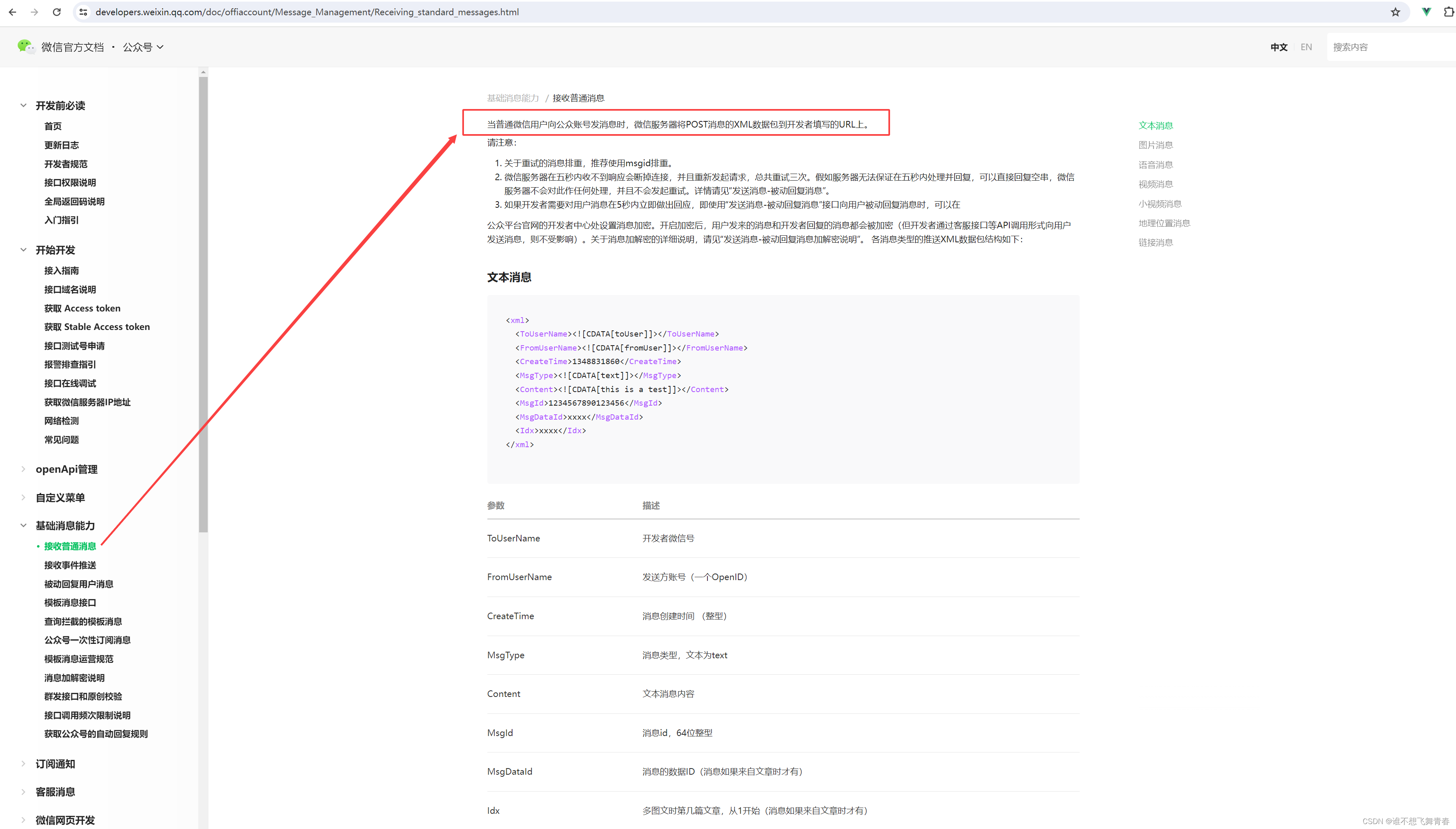Viewport: 1456px width, 829px height.
Task: Reload the page with refresh icon
Action: click(57, 12)
